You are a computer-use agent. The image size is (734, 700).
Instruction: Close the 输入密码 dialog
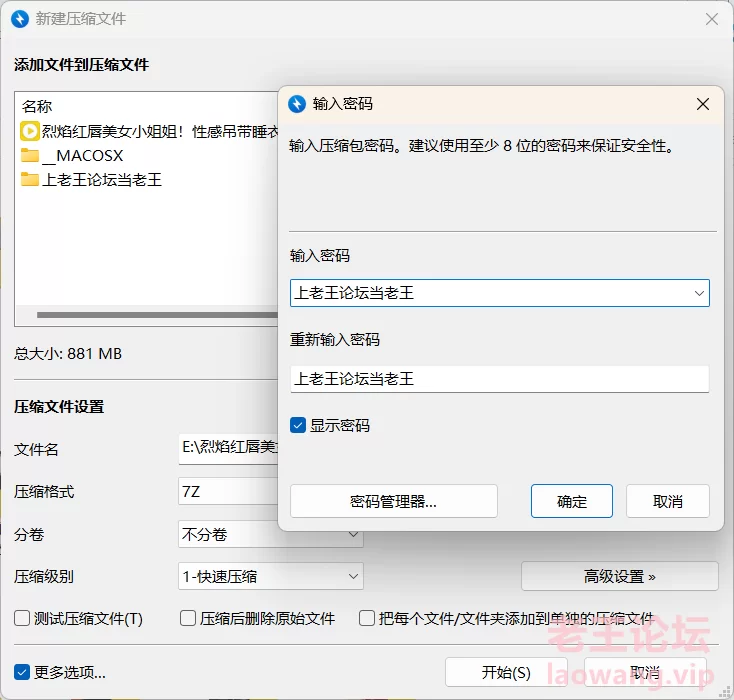(702, 104)
